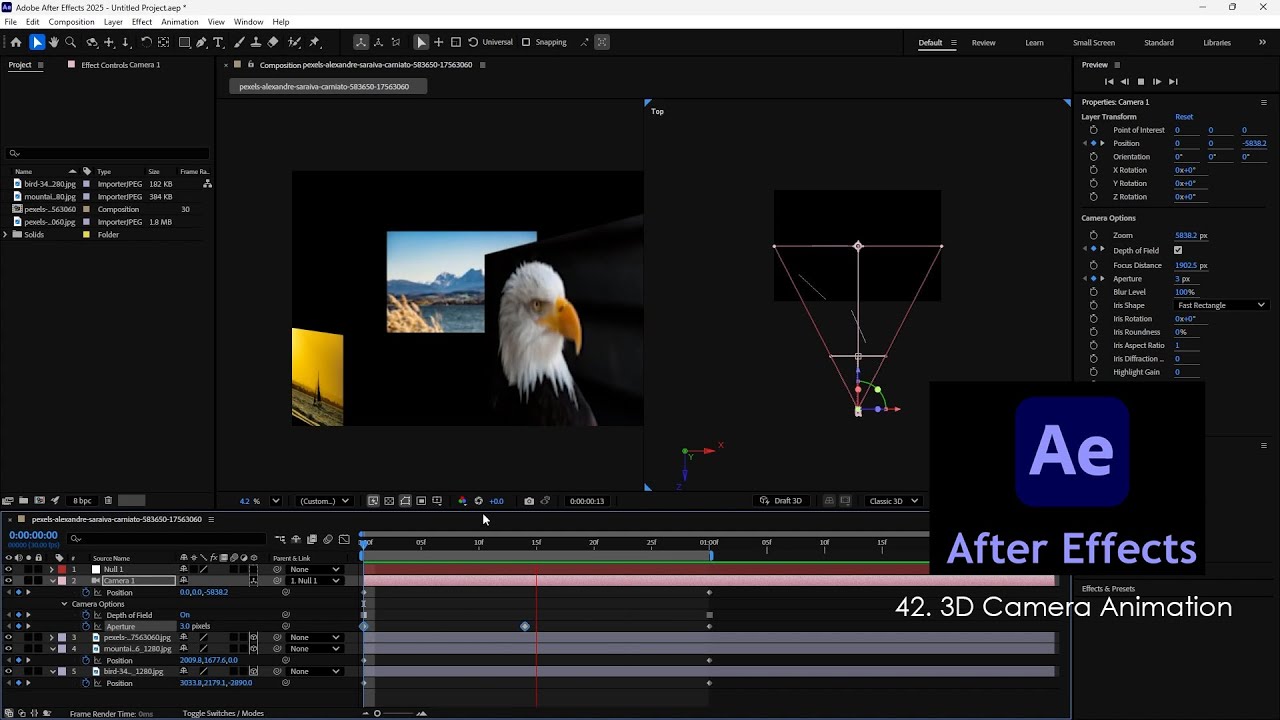1280x720 pixels.
Task: Pick the Zoom magnifier tool
Action: click(71, 42)
